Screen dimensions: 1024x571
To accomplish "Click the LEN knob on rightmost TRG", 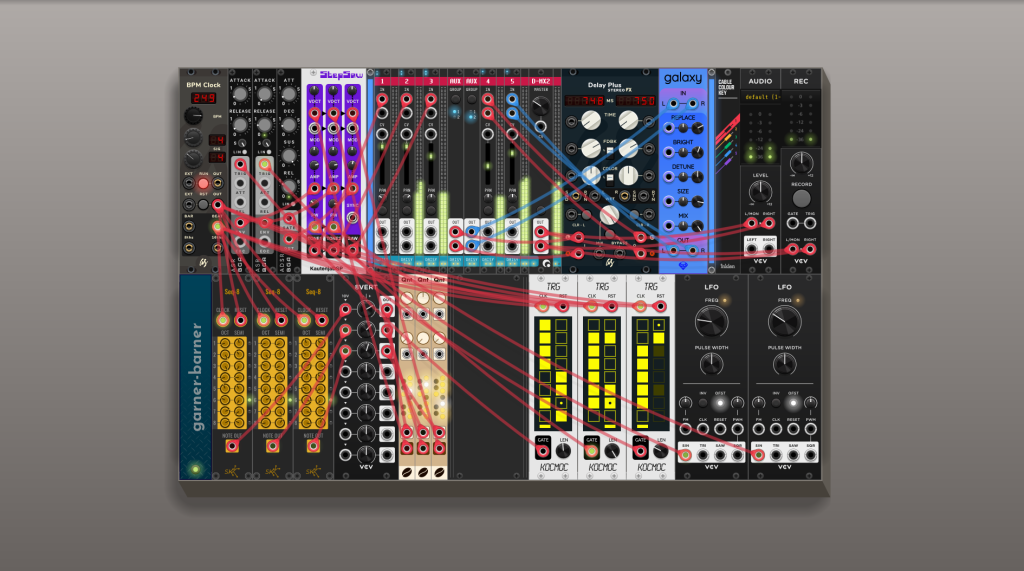I will pos(661,451).
